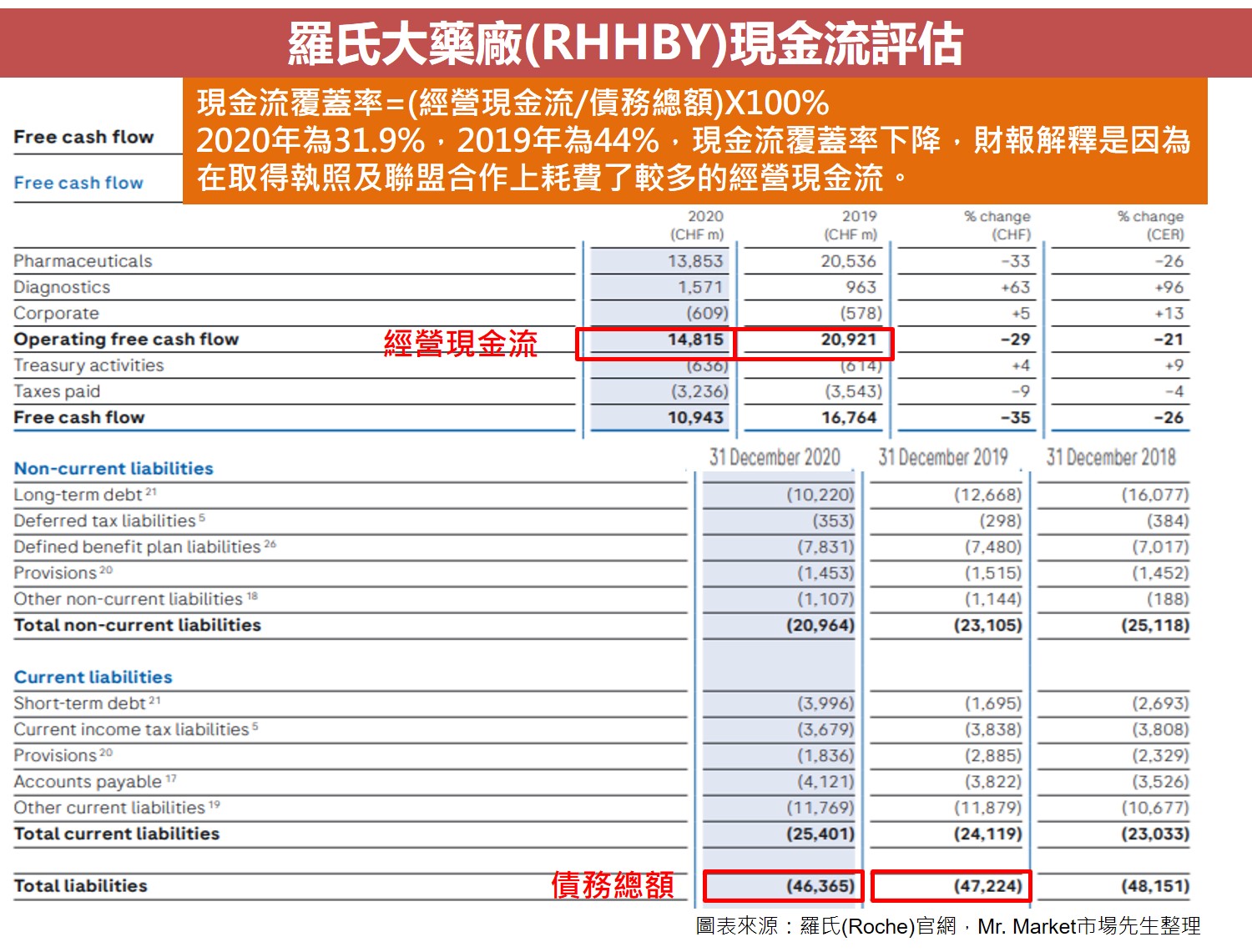Click the bold black 'Free cash flow' heading
The image size is (1252, 952).
pyautogui.click(x=83, y=137)
